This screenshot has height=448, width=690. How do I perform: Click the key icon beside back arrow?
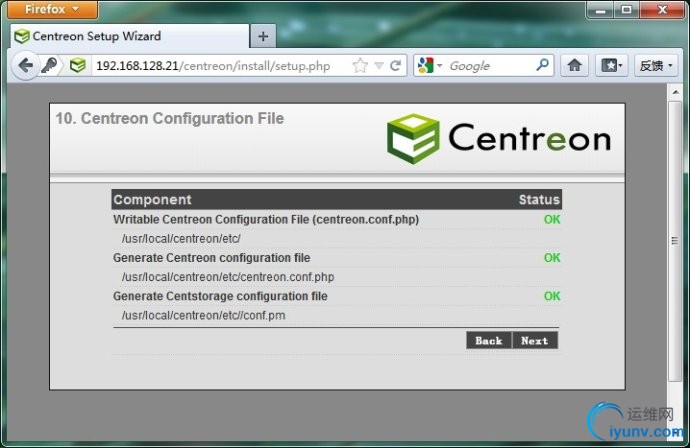tap(49, 66)
